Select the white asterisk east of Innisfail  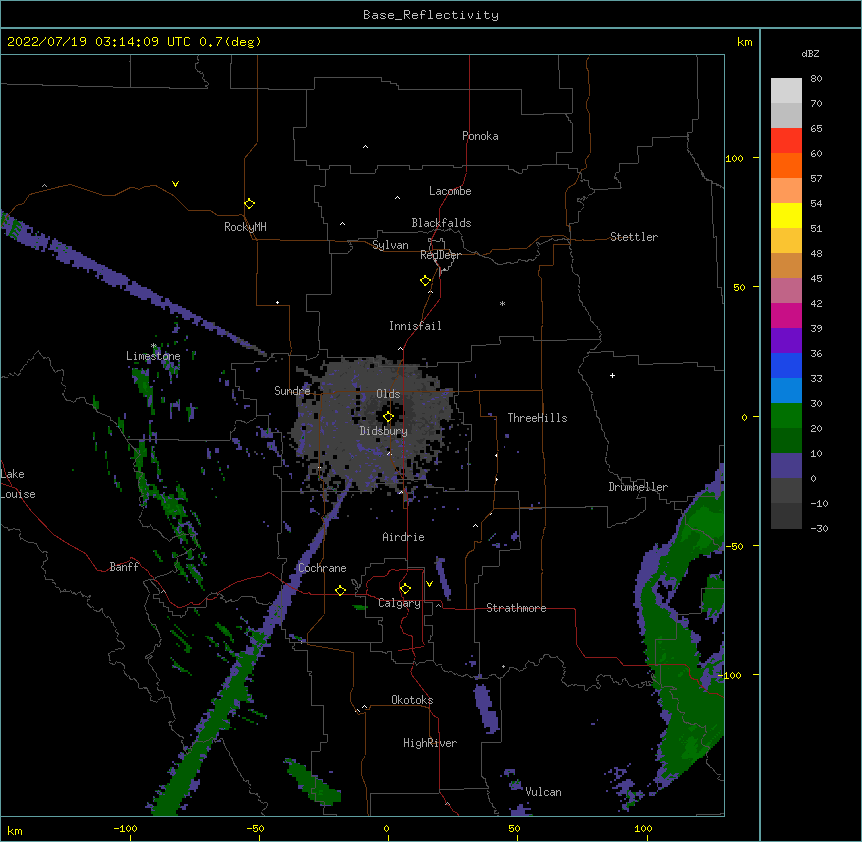[x=502, y=303]
